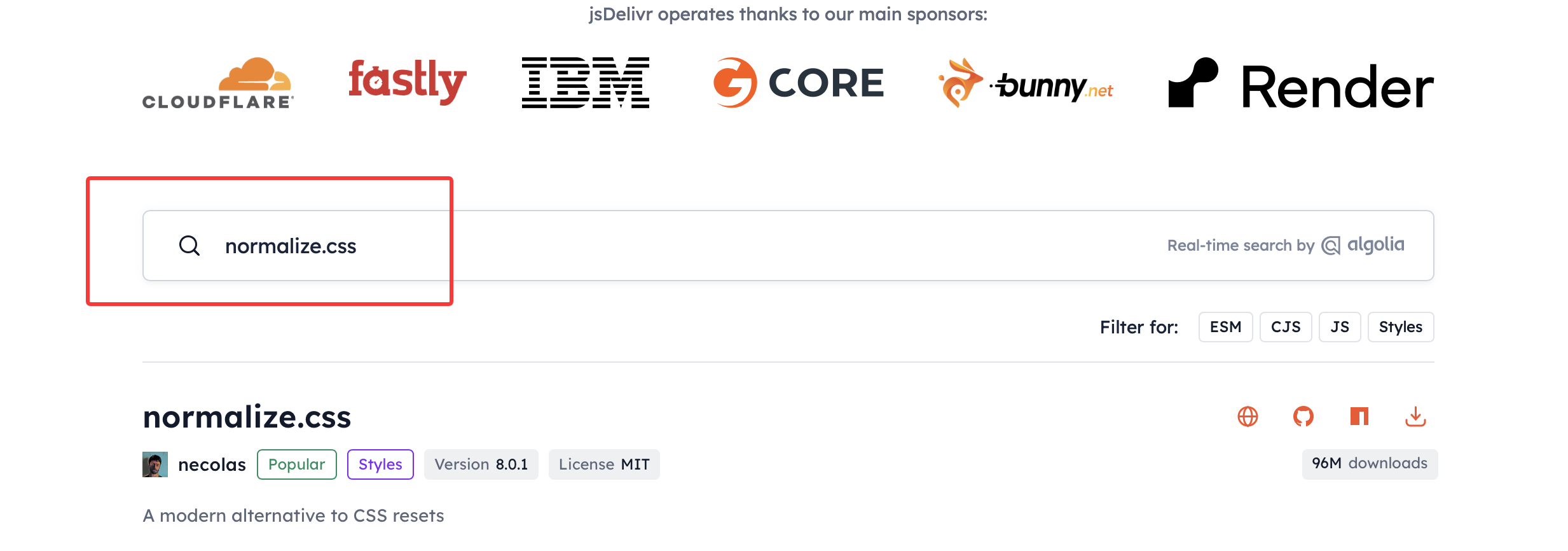Open the package homepage globe icon
This screenshot has height=551, width=1568.
coord(1248,417)
